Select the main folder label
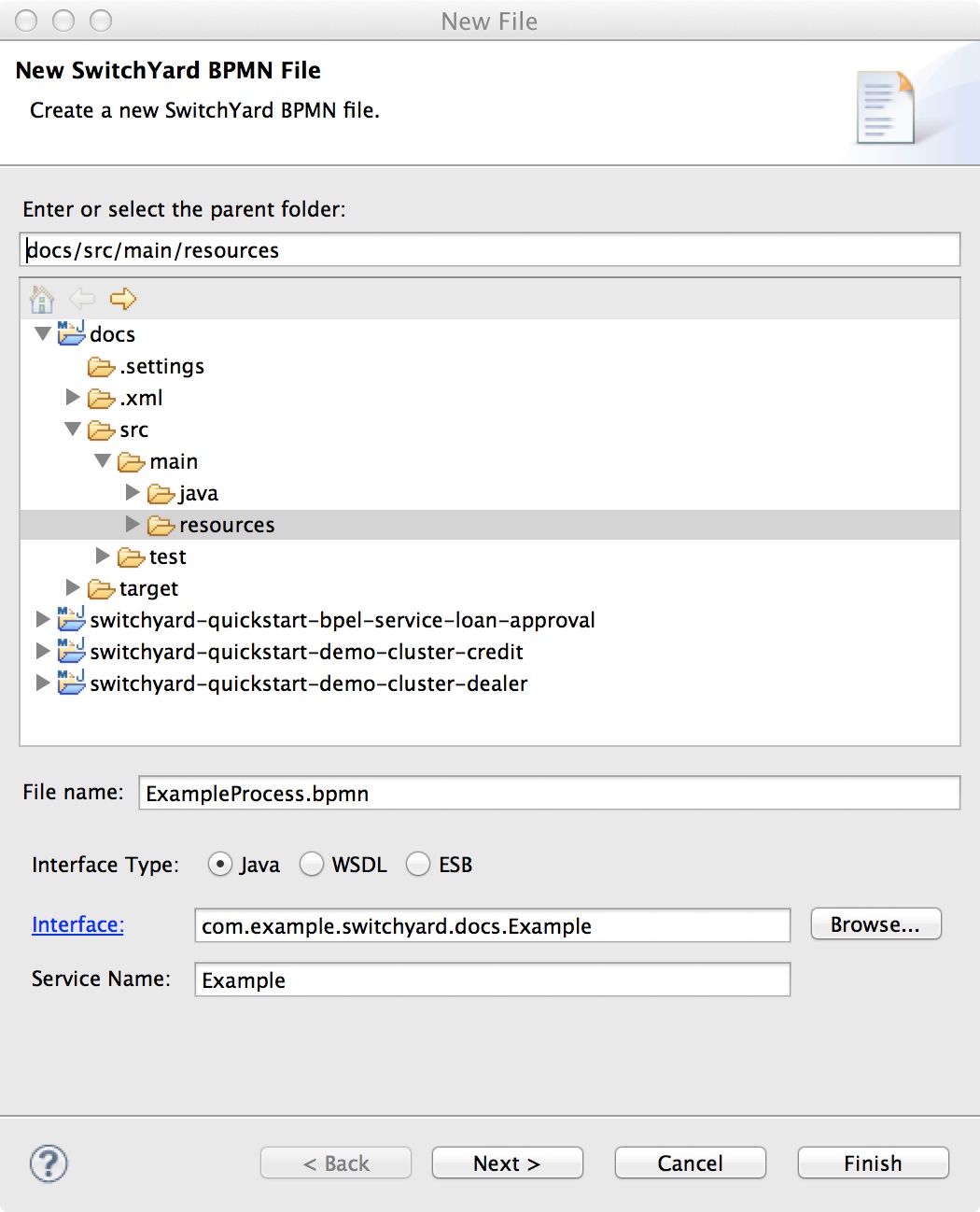The width and height of the screenshot is (980, 1212). click(174, 462)
